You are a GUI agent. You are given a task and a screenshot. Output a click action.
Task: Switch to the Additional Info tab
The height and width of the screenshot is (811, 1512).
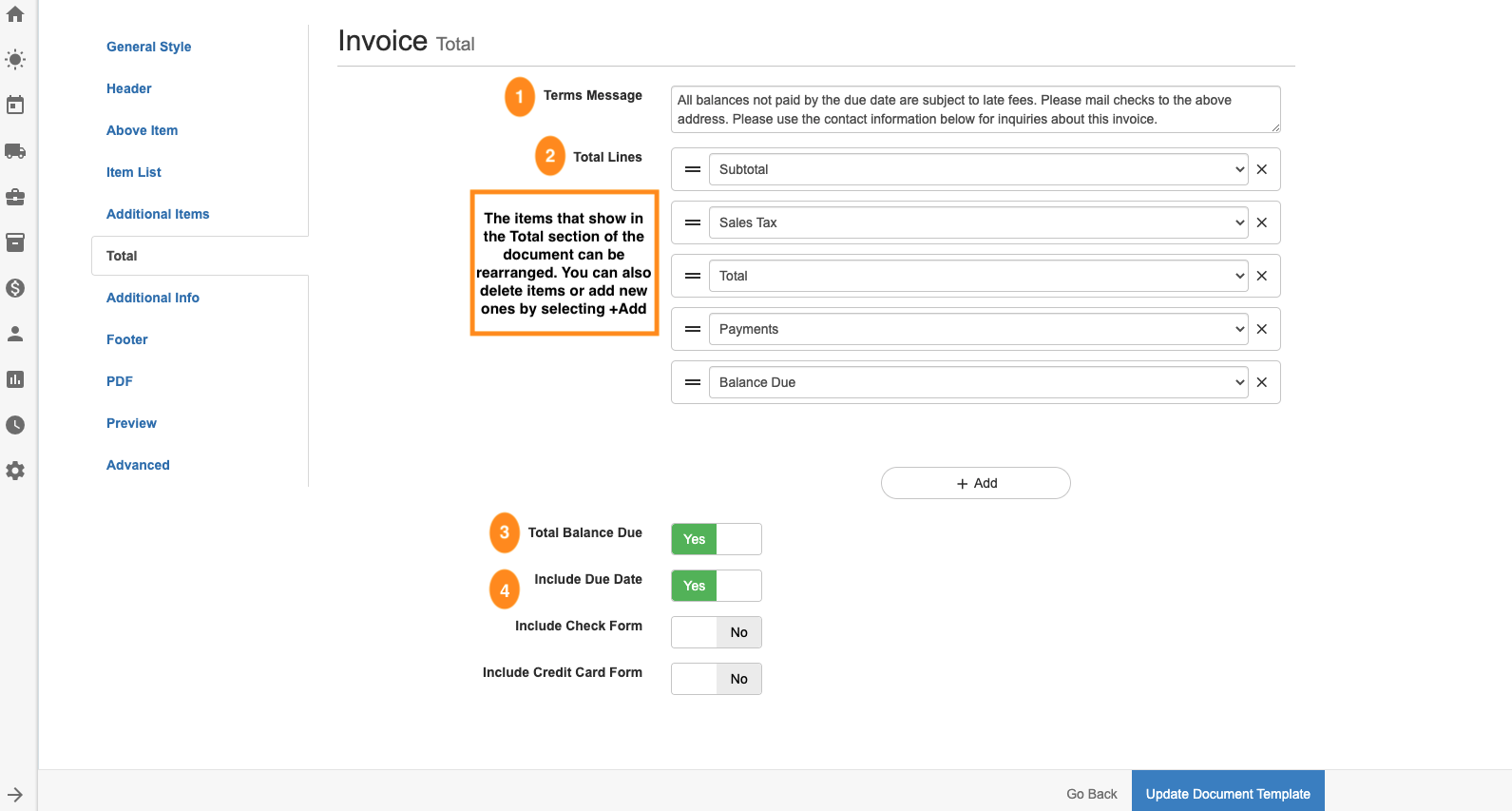click(153, 298)
